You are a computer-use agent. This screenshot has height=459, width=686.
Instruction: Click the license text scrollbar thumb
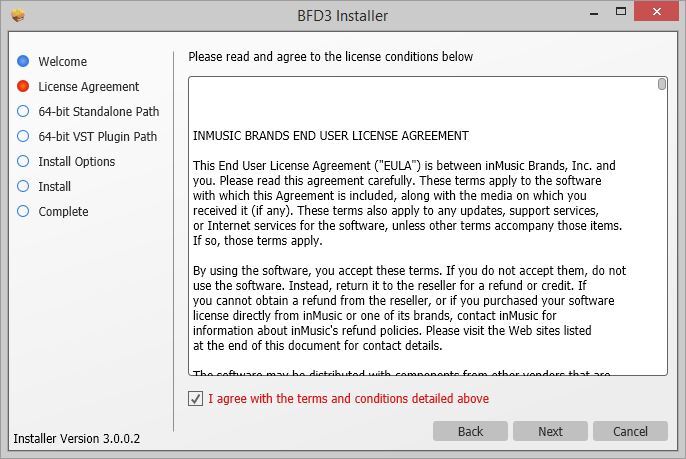click(x=662, y=84)
